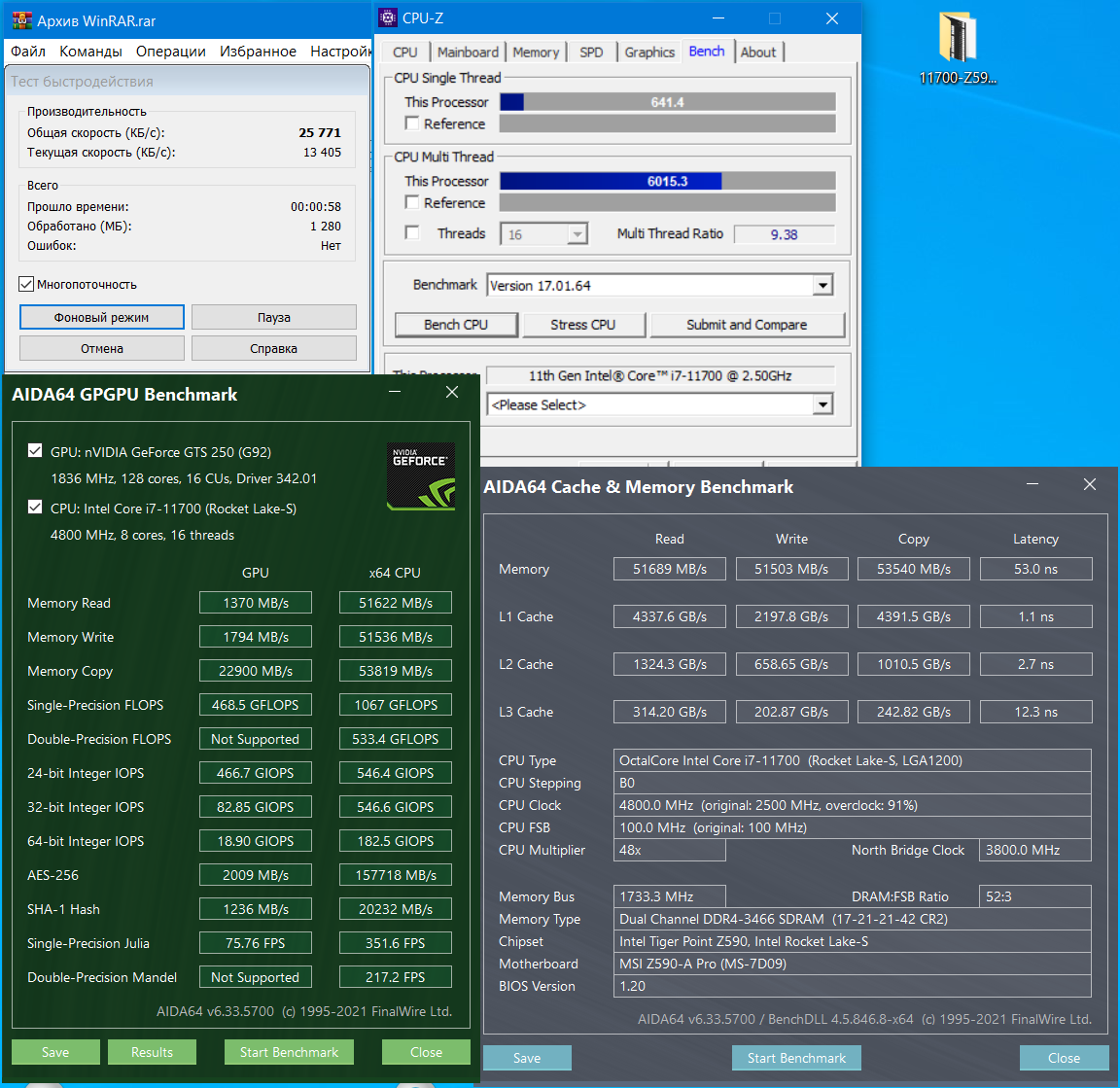The height and width of the screenshot is (1088, 1120).
Task: Switch to the Graphics tab
Action: (649, 53)
